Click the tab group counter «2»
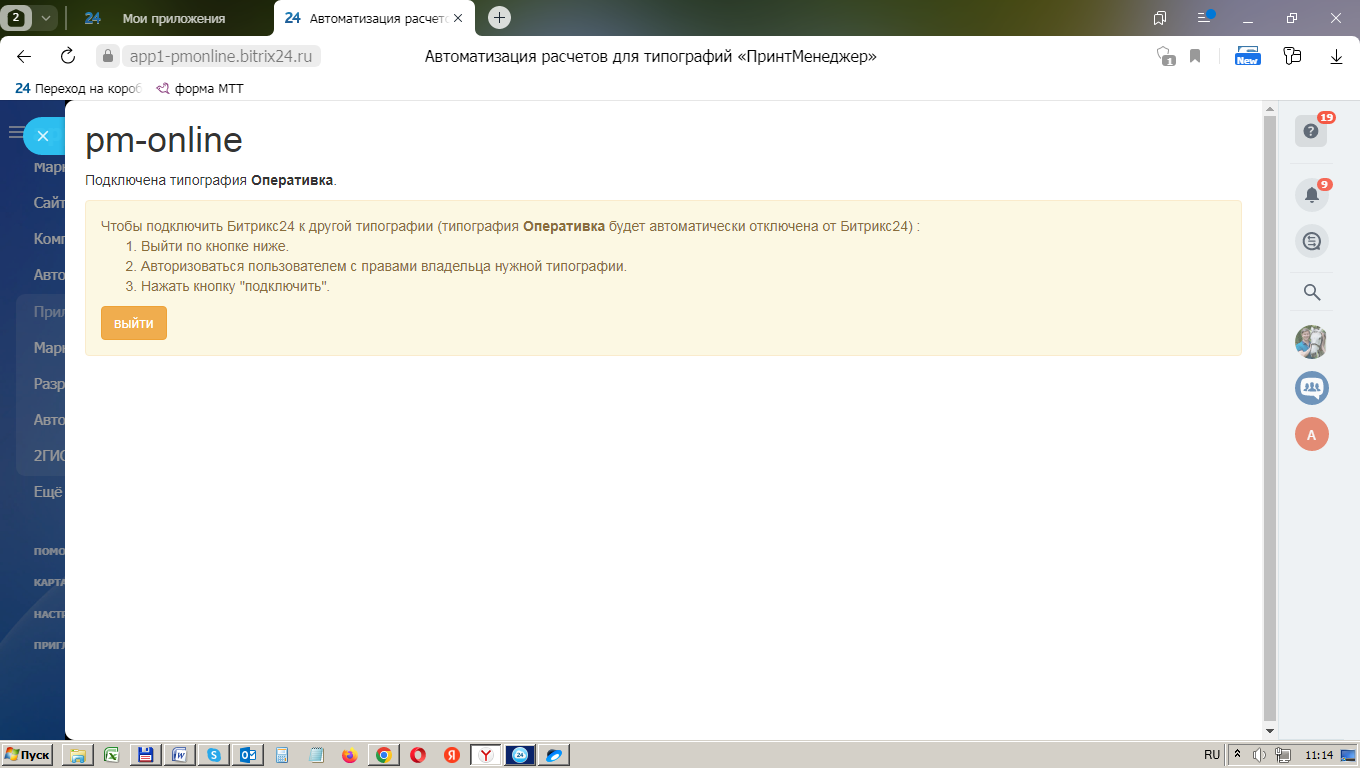 point(17,18)
